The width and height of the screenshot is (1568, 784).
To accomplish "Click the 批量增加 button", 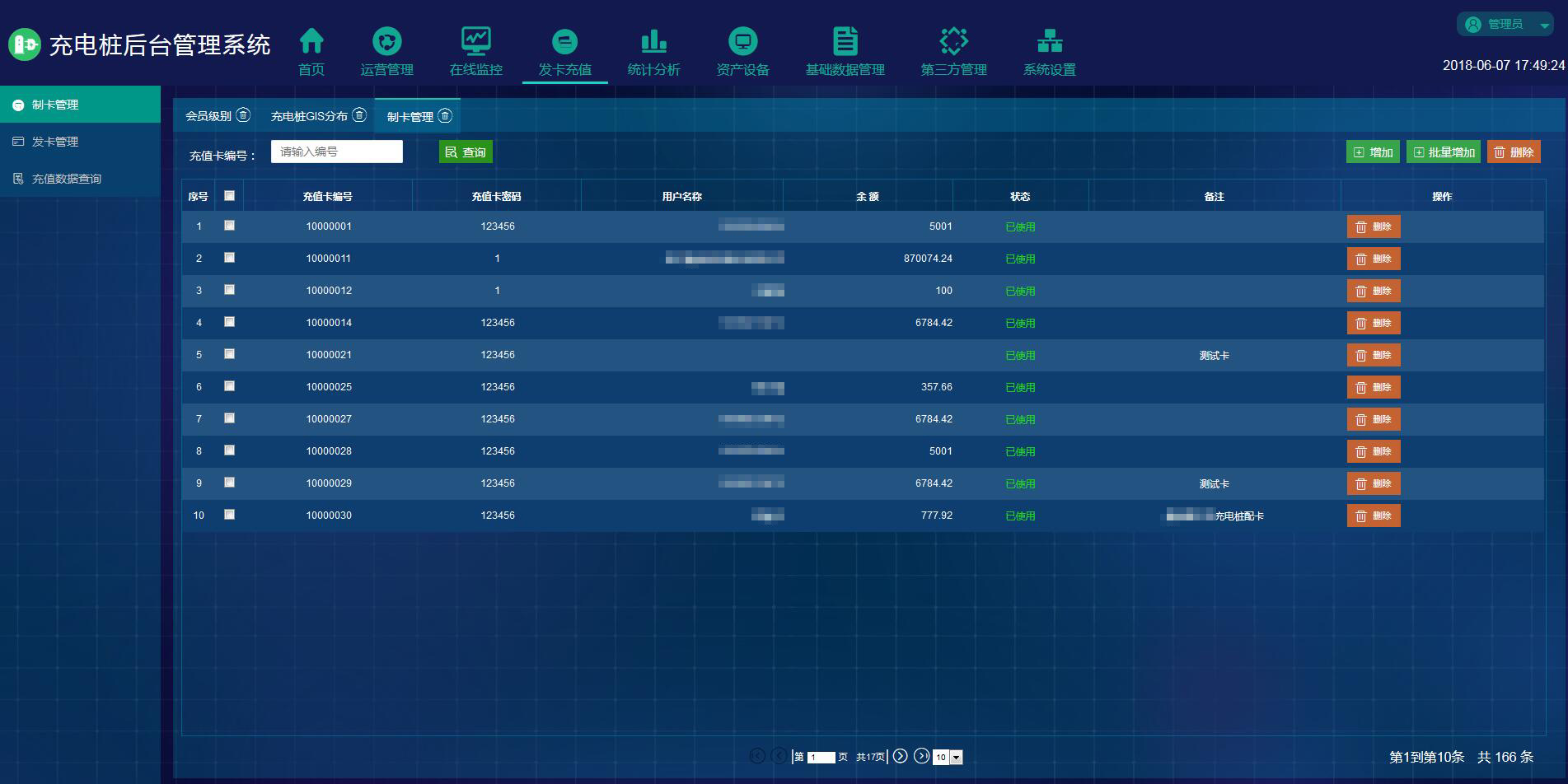I will [x=1444, y=152].
